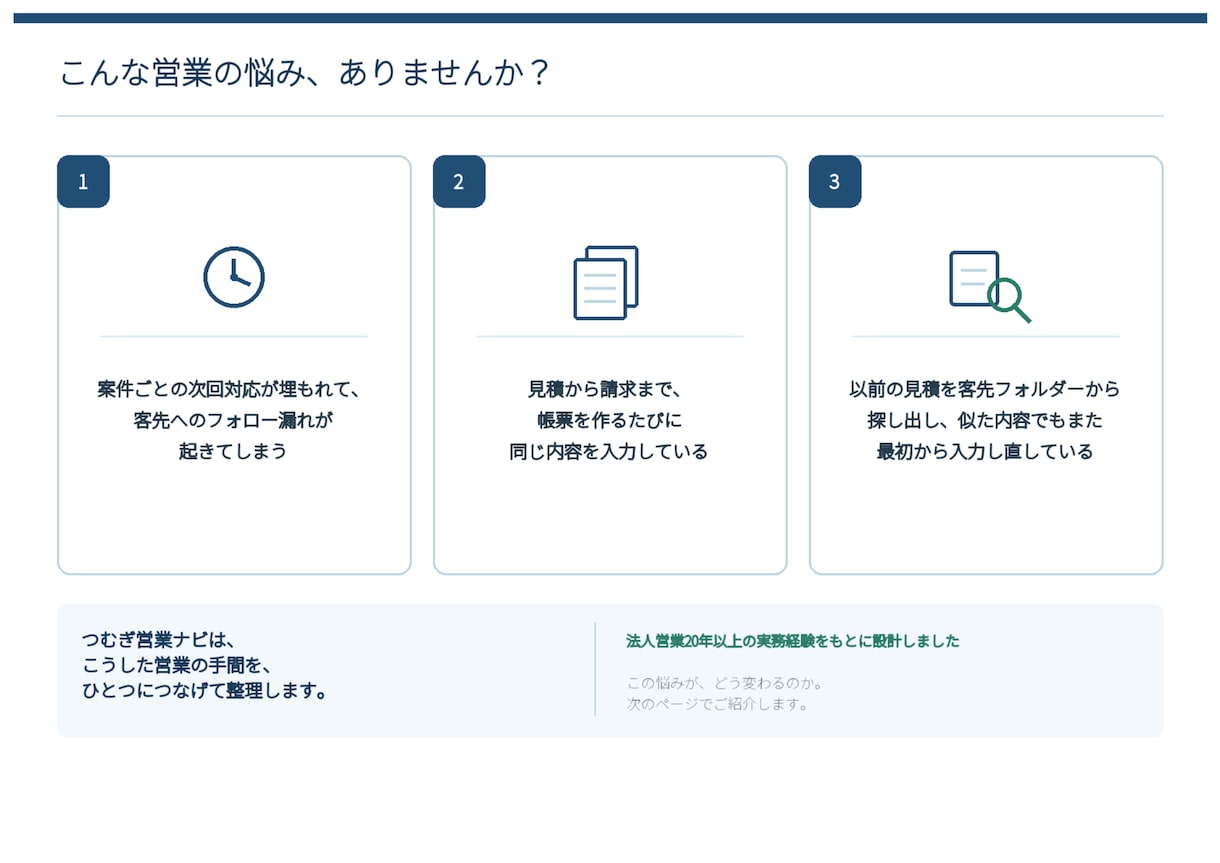Click the number 1 badge
Image resolution: width=1220 pixels, height=863 pixels.
click(83, 182)
